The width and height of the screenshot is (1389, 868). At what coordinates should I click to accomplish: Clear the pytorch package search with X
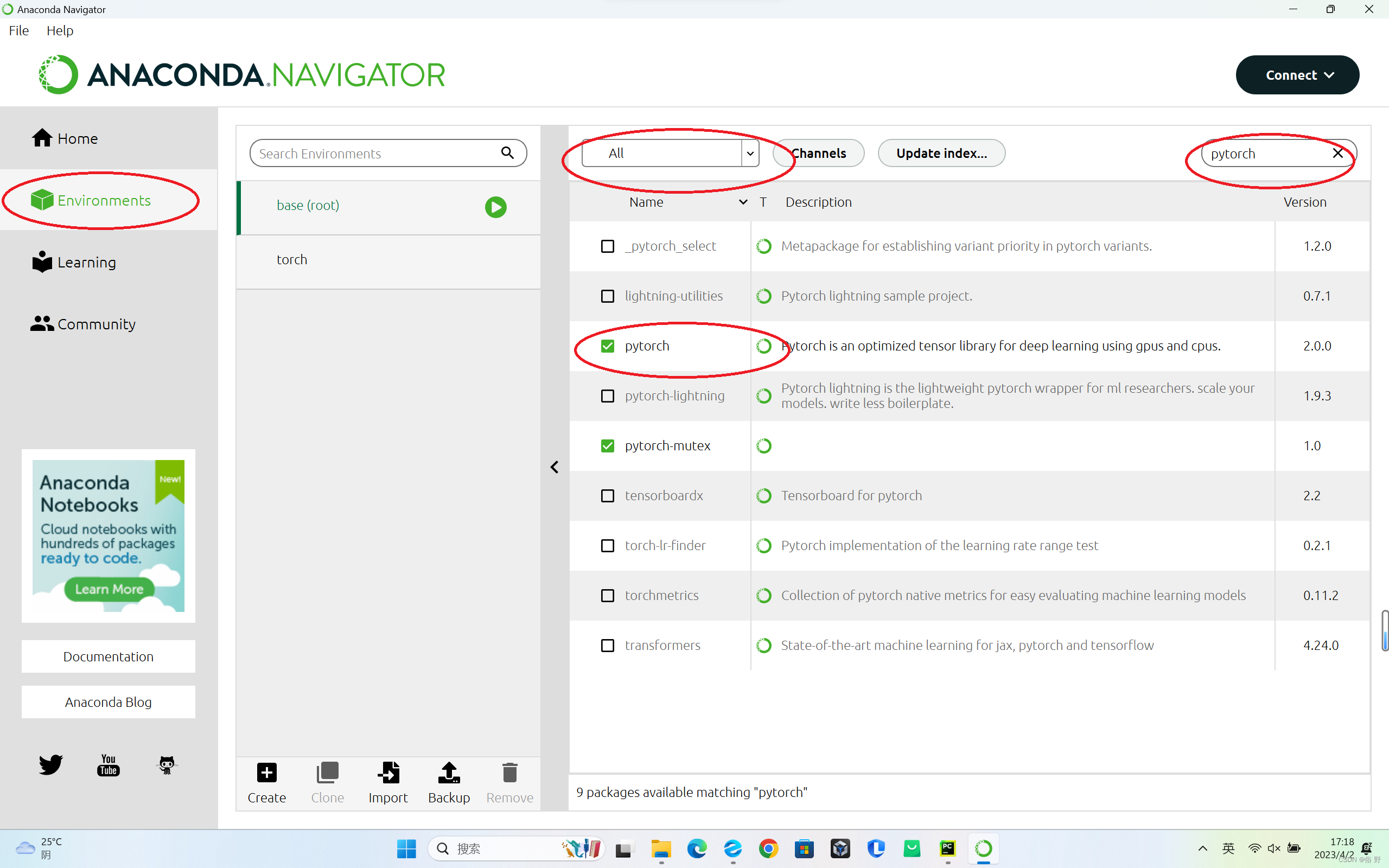[x=1337, y=154]
